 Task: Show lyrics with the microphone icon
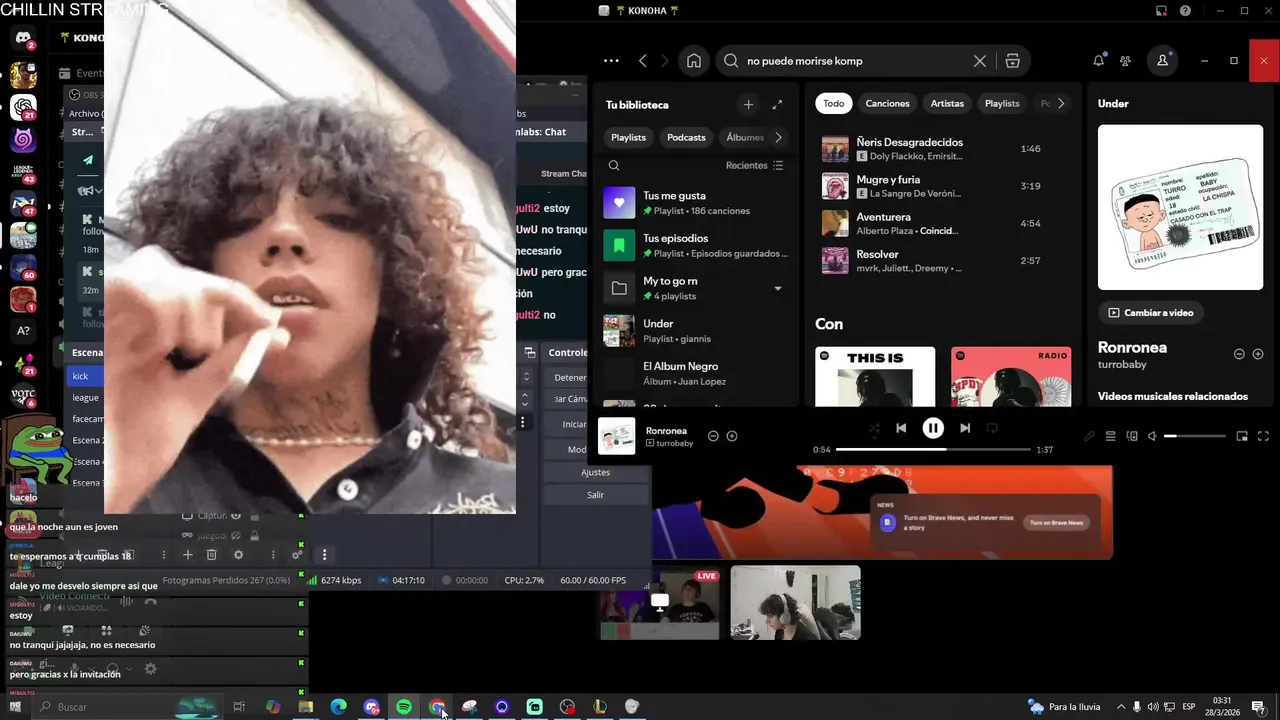[1090, 436]
